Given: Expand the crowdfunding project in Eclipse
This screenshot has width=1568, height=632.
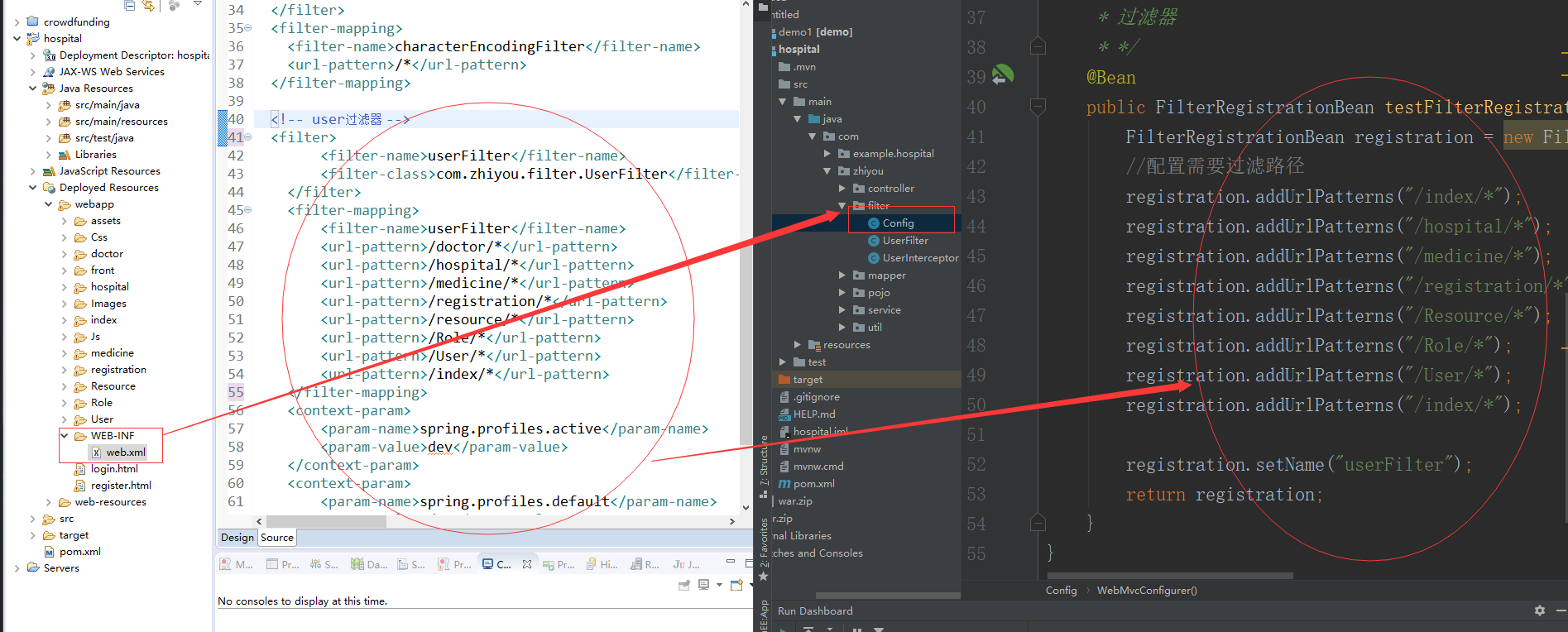Looking at the screenshot, I should tap(17, 22).
